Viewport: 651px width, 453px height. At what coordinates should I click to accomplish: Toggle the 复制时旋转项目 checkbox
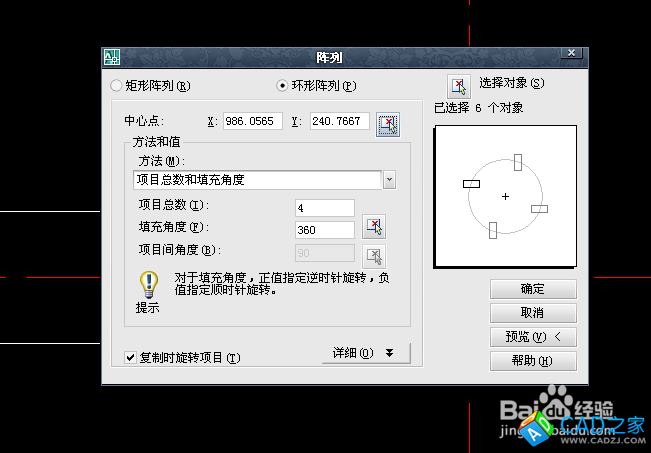click(x=130, y=358)
